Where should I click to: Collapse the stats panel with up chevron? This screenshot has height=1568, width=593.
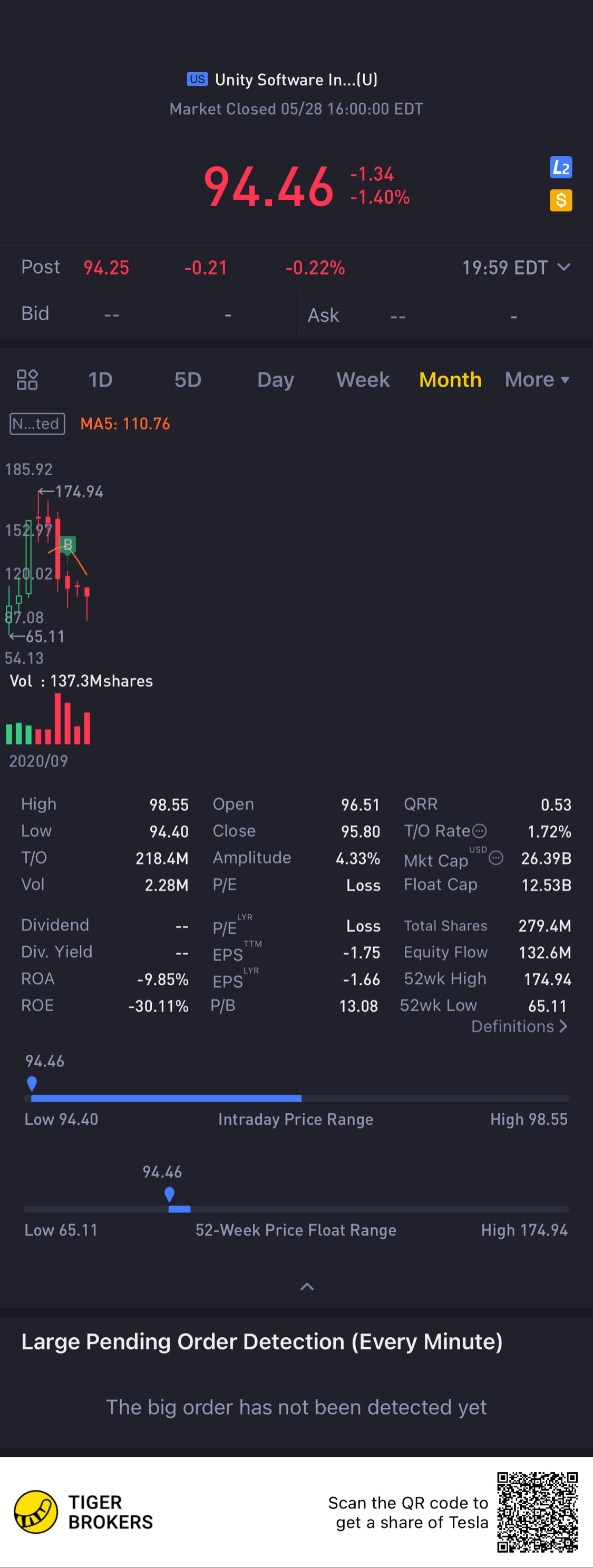click(307, 1286)
